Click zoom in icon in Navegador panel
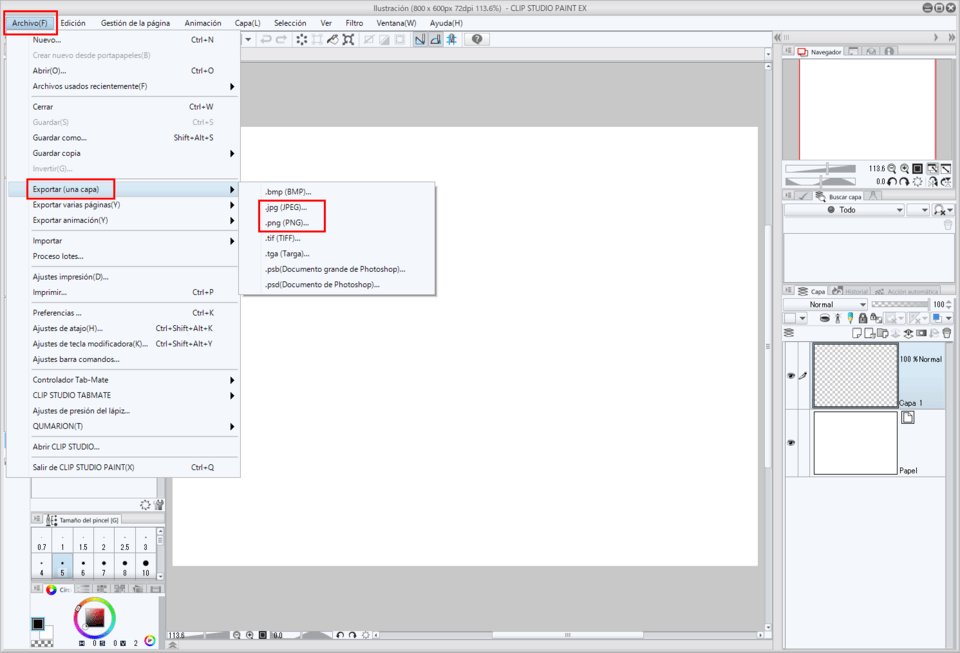This screenshot has width=960, height=653. pyautogui.click(x=904, y=169)
